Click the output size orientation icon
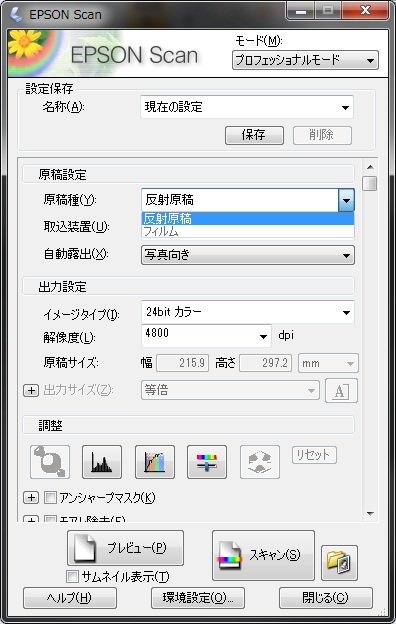Viewport: 396px width, 624px height. pos(341,390)
